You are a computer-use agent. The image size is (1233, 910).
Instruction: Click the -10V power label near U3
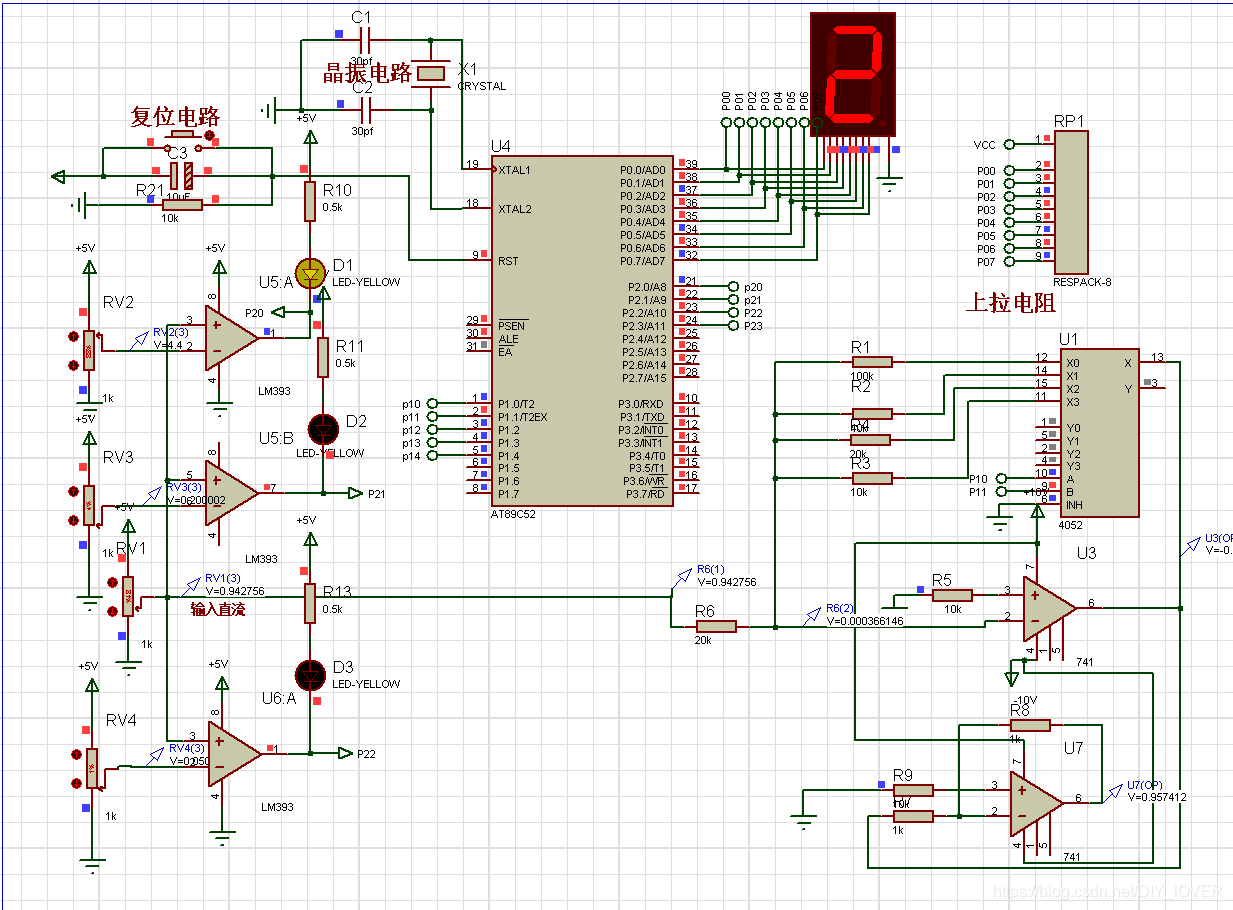(x=1025, y=700)
